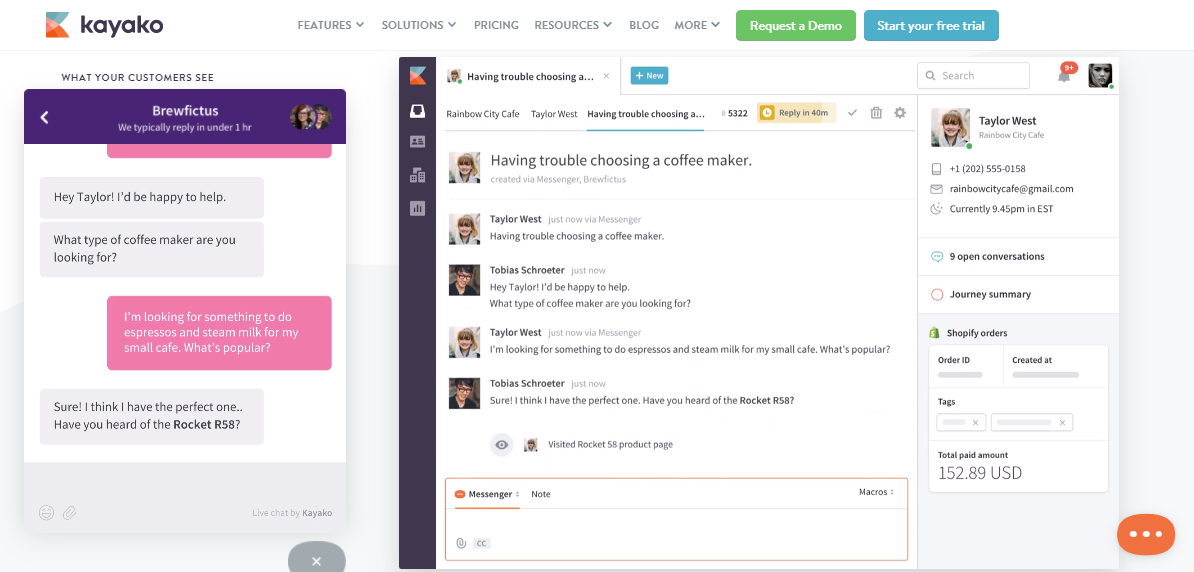Open notifications bell with 9+ badge

[1065, 75]
